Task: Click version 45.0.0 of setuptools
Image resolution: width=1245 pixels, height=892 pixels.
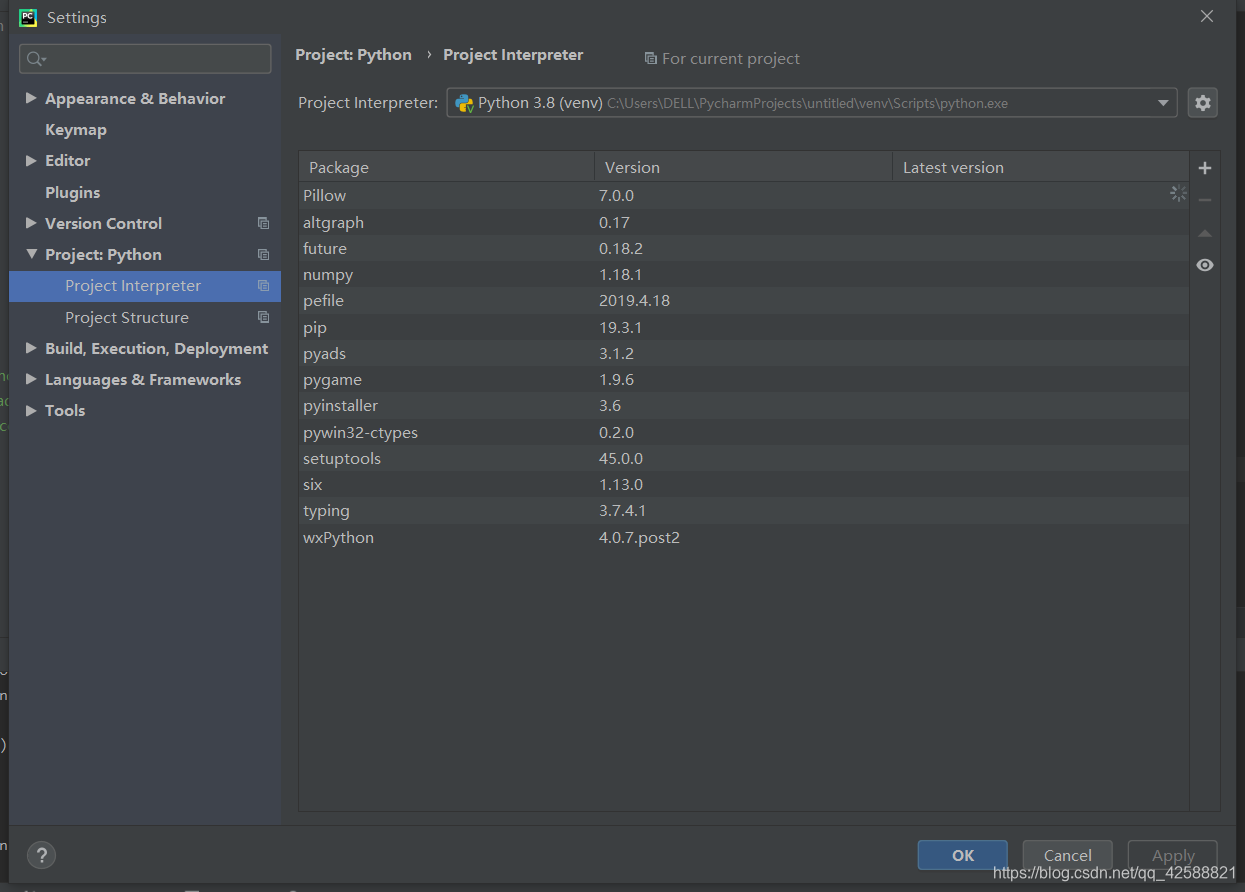Action: [621, 458]
